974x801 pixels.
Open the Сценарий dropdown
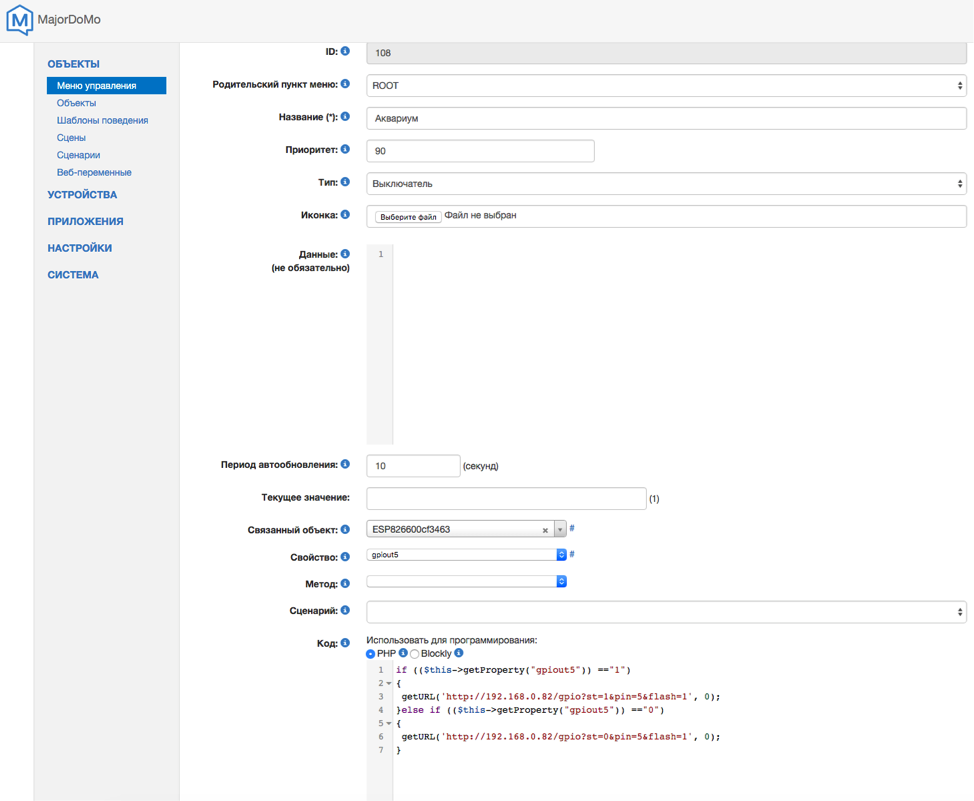666,611
